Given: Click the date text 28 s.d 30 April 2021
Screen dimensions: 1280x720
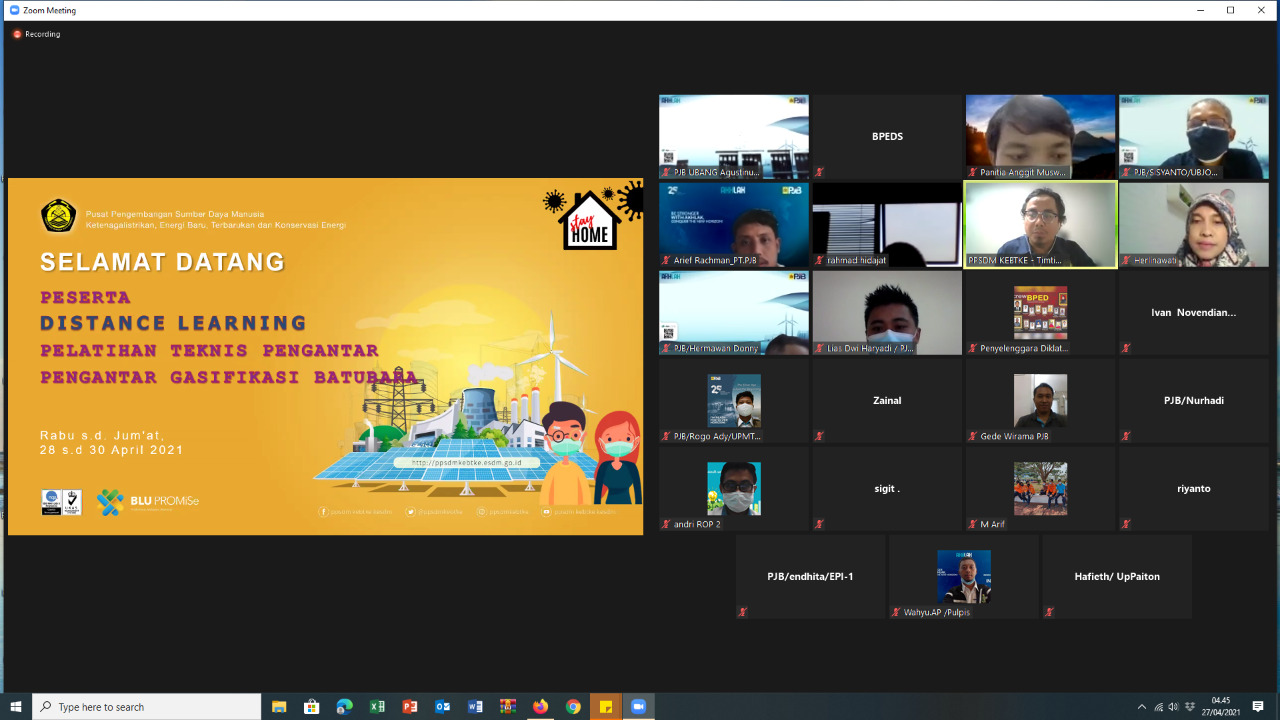Looking at the screenshot, I should [x=112, y=450].
